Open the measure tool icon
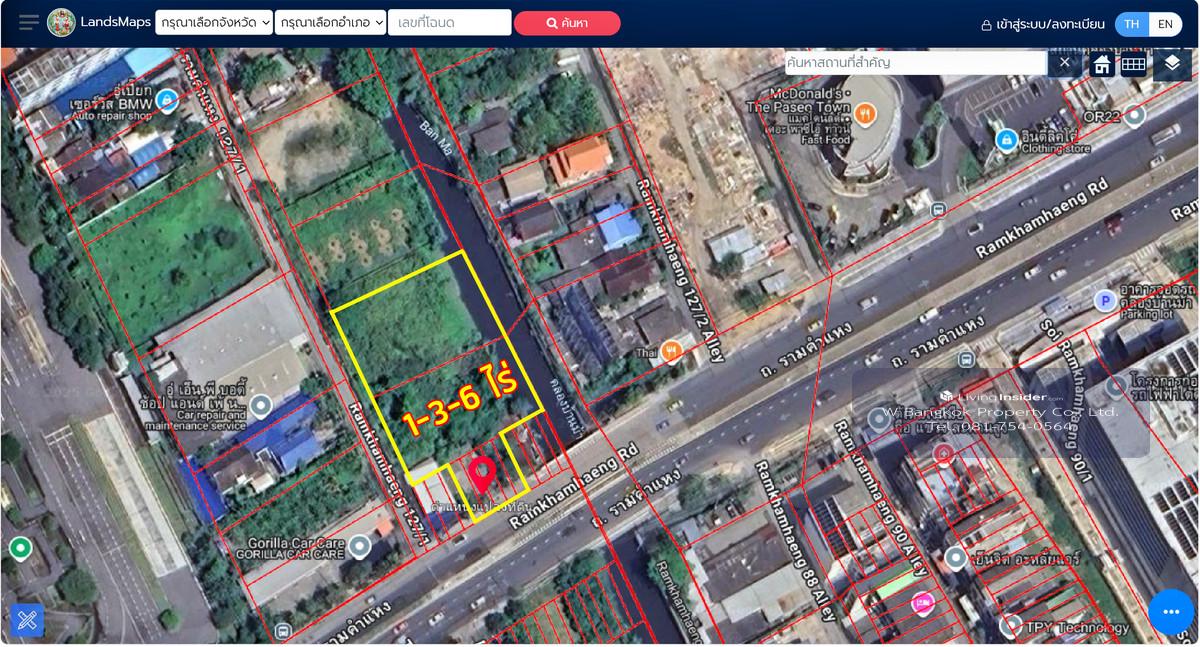This screenshot has width=1200, height=647. 27,620
